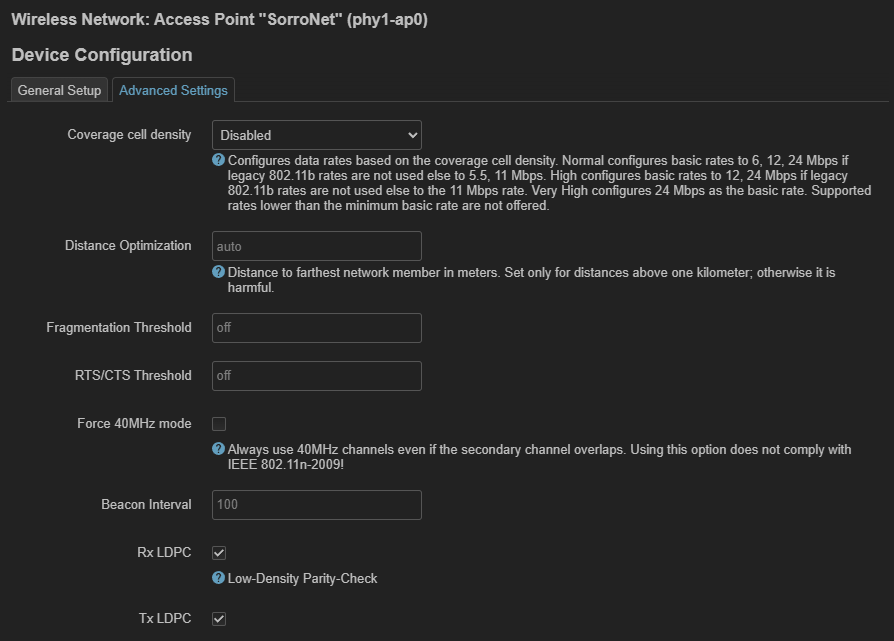The image size is (894, 641).
Task: Click the "Rx LDPC" label text
Action: coord(164,553)
